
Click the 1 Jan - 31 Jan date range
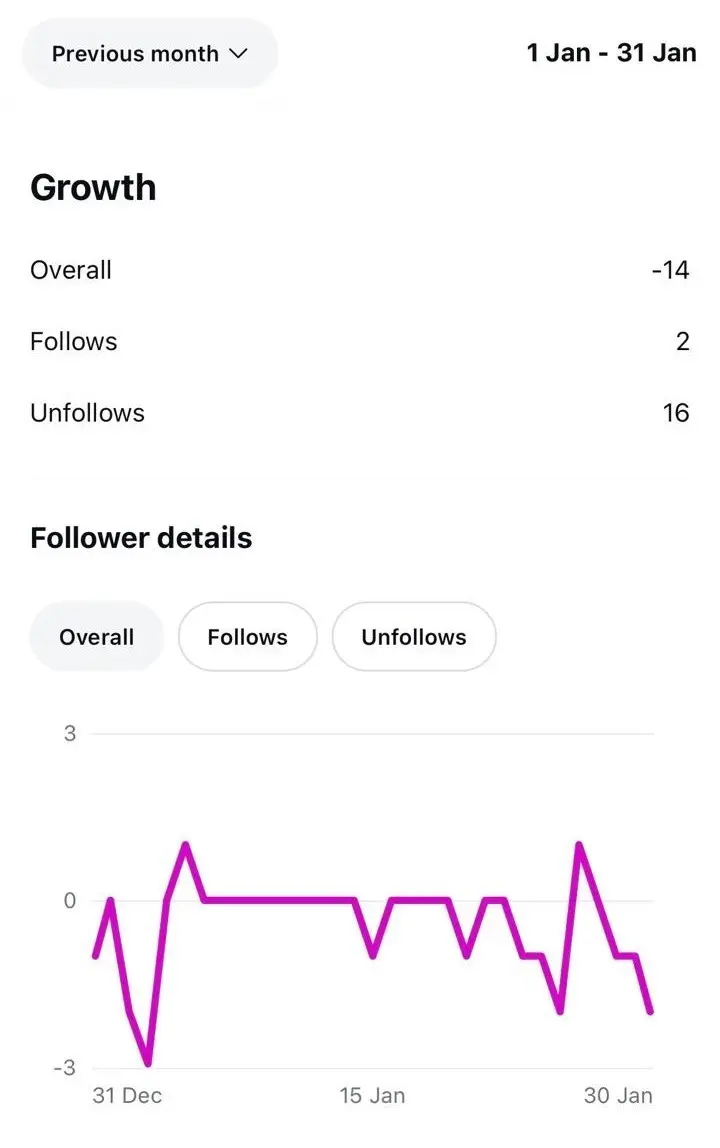point(611,53)
